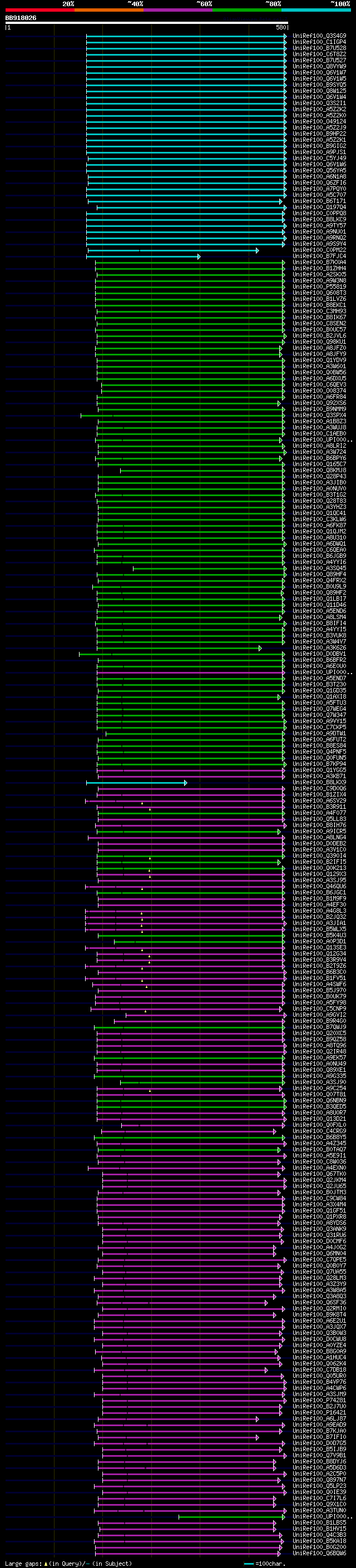Select hit label UniRef100_A5END7
The height and width of the screenshot is (1568, 356).
(x=319, y=678)
